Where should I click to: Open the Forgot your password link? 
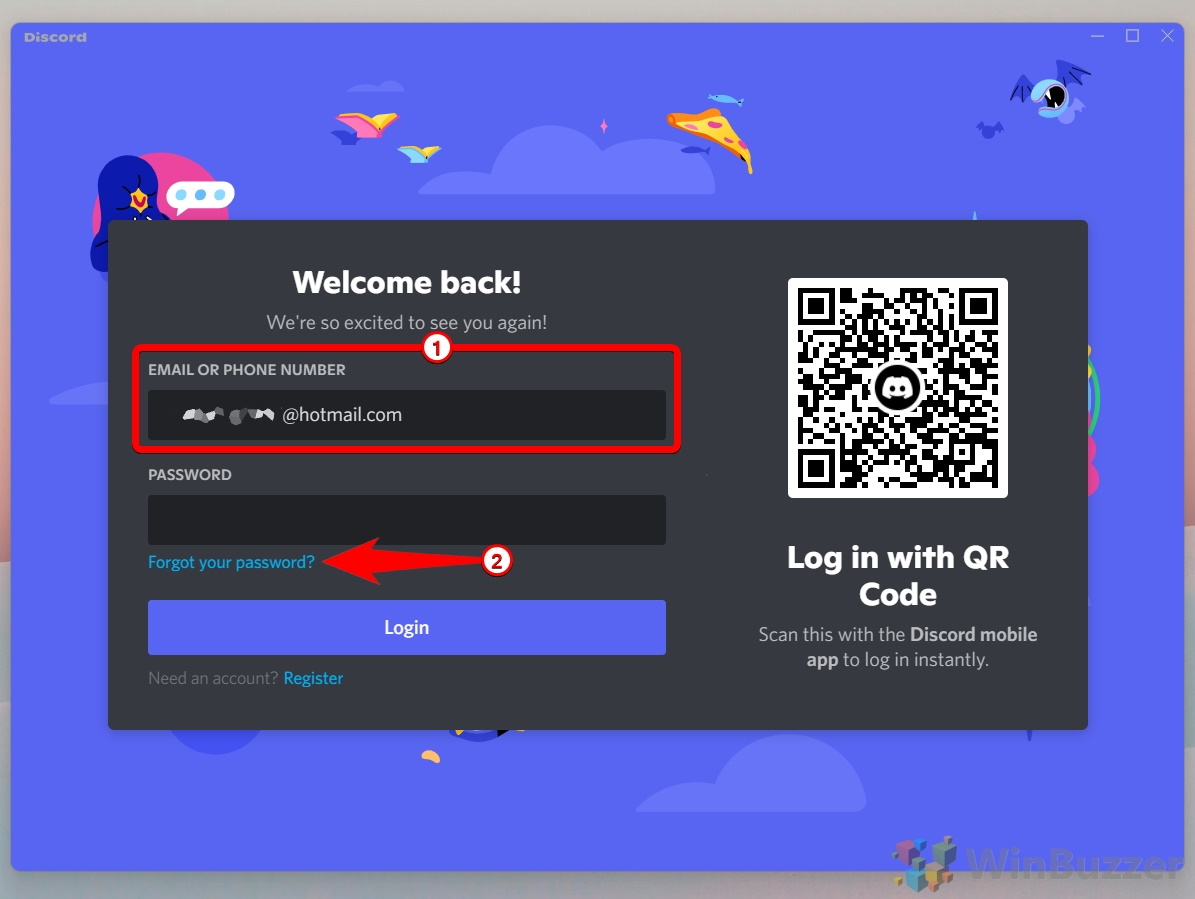231,562
